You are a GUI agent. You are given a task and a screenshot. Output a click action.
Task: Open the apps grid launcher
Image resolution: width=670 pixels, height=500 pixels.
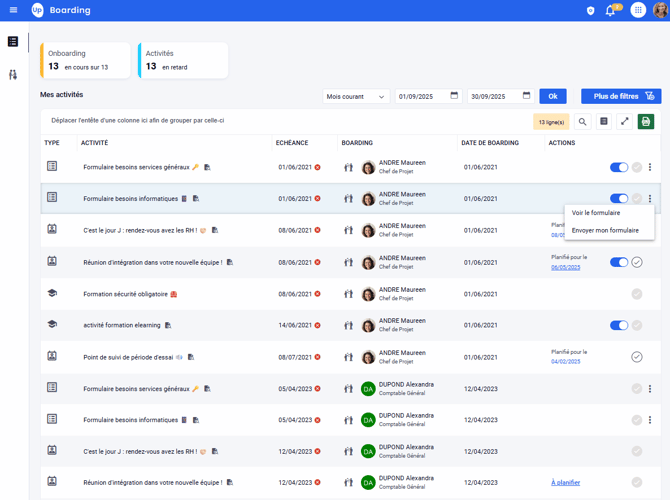[x=638, y=10]
